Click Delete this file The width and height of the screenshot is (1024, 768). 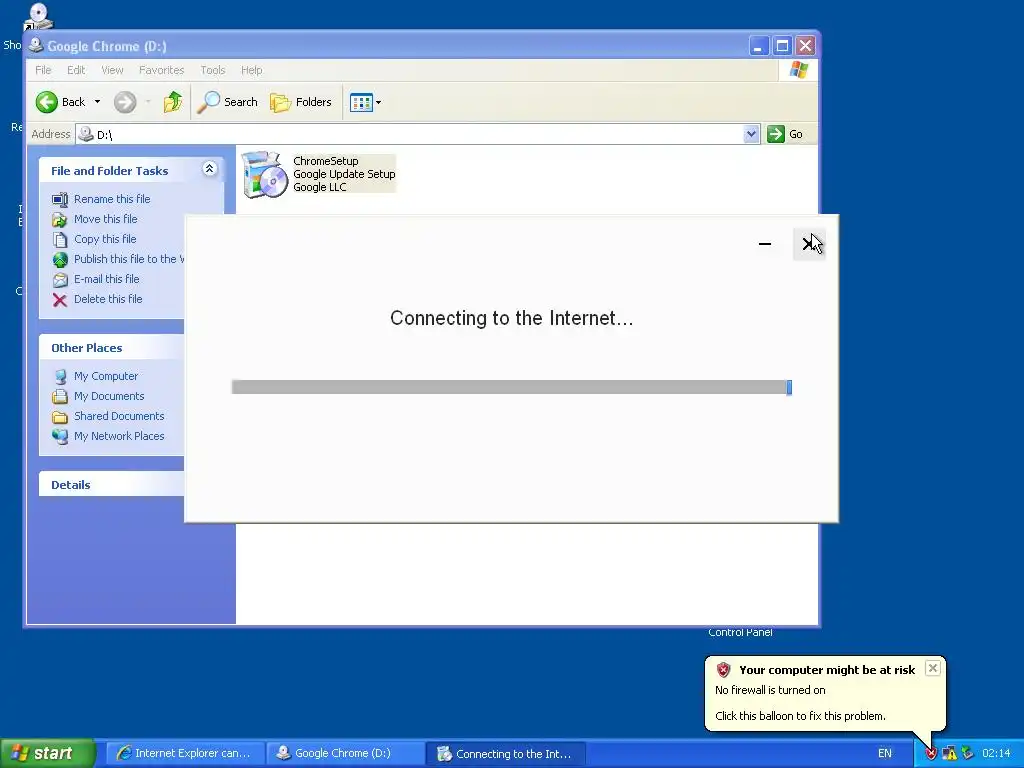[x=108, y=299]
